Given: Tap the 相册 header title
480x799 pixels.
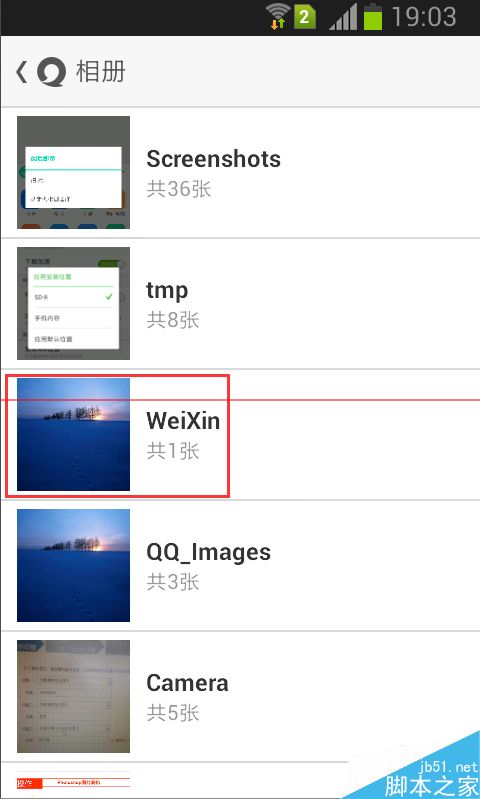Looking at the screenshot, I should click(101, 72).
